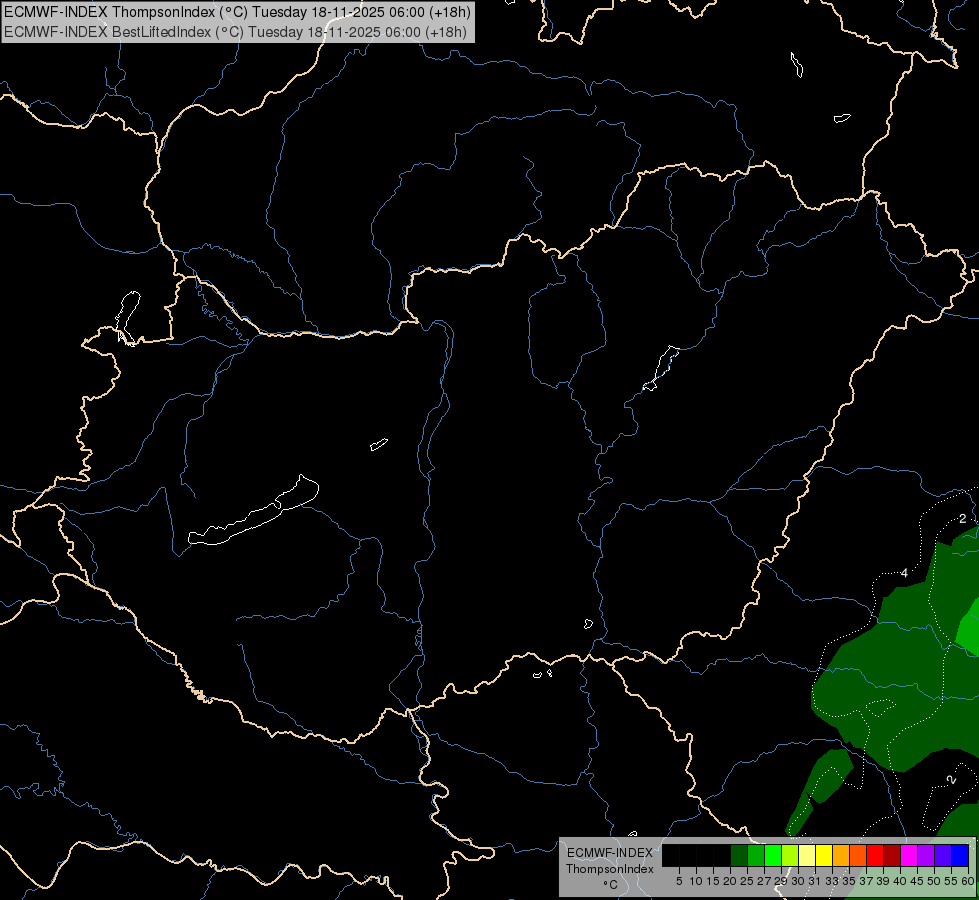The height and width of the screenshot is (900, 979).
Task: Click the legend unit '°C'
Action: click(610, 885)
